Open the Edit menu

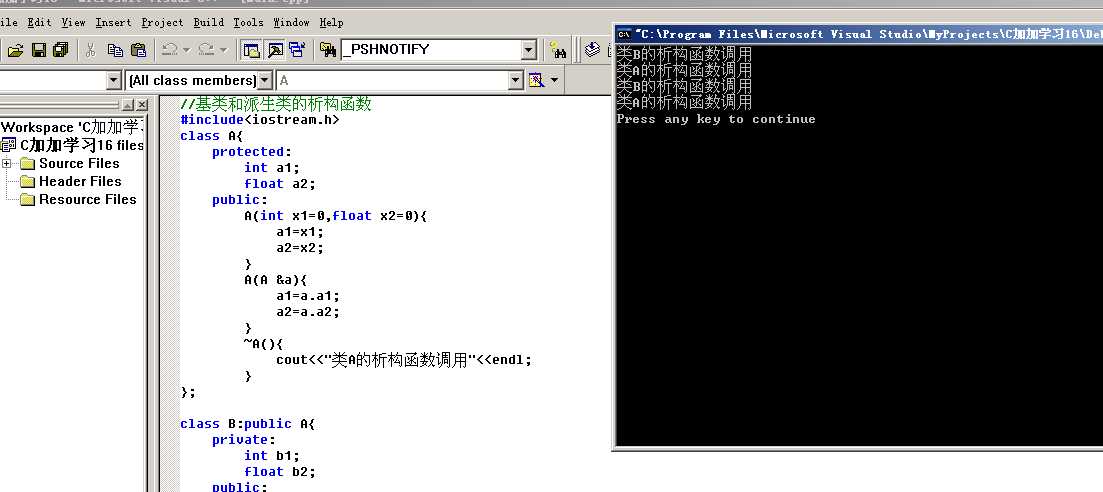39,23
